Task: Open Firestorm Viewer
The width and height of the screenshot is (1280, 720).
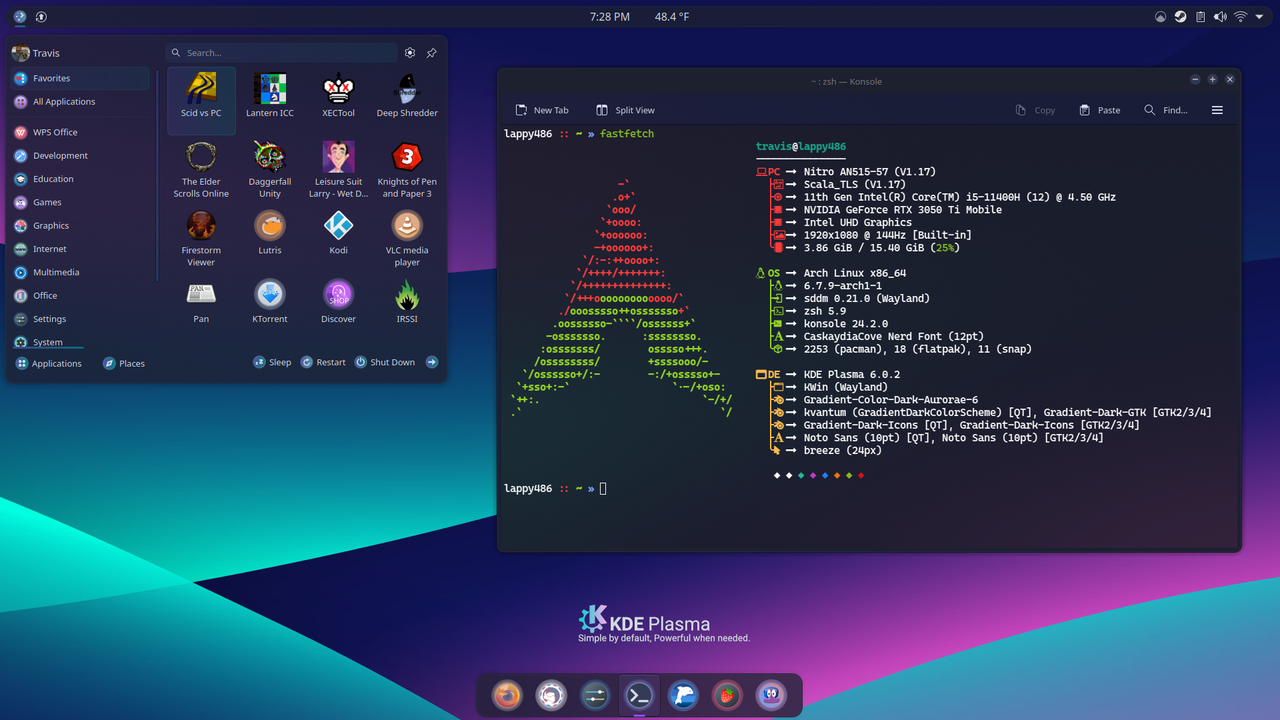Action: 201,238
